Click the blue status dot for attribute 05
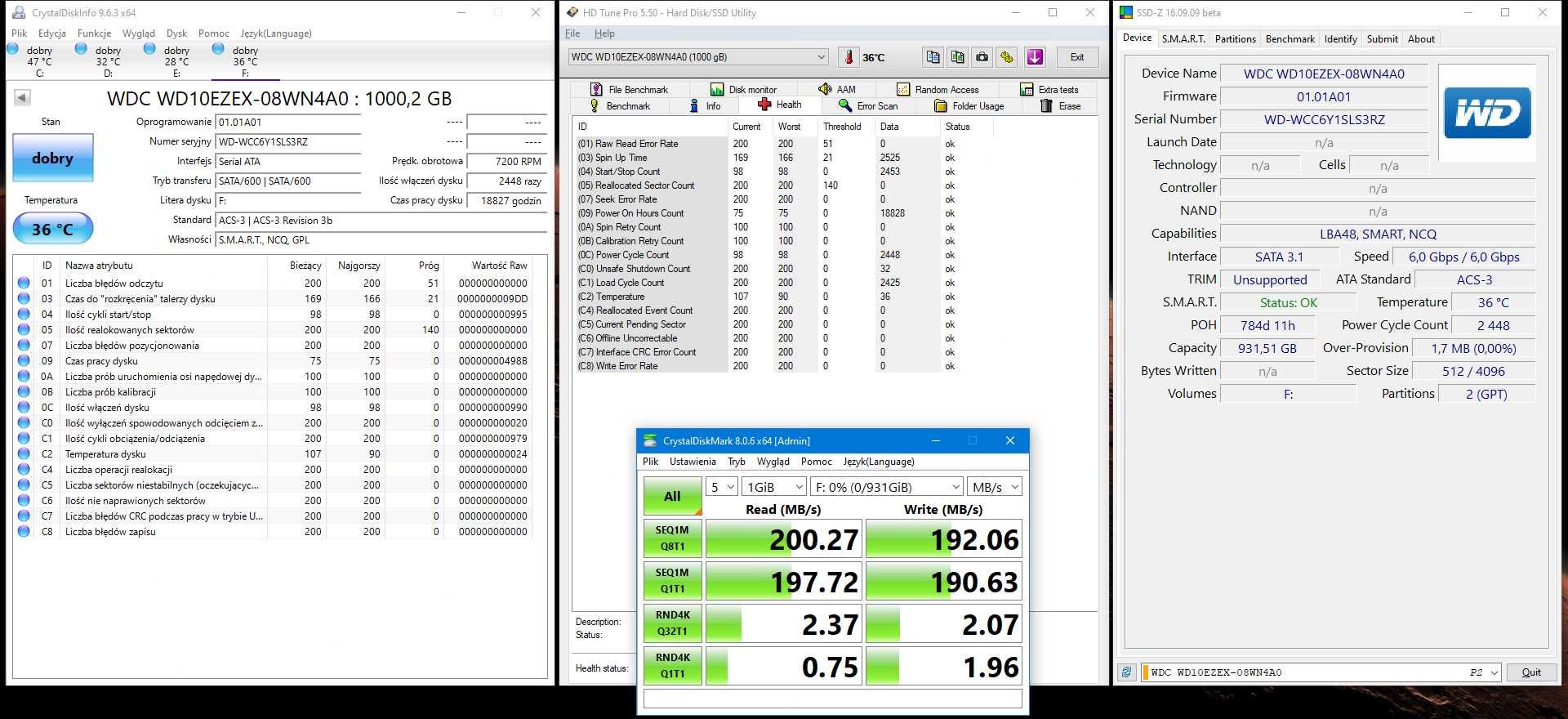 [x=24, y=330]
